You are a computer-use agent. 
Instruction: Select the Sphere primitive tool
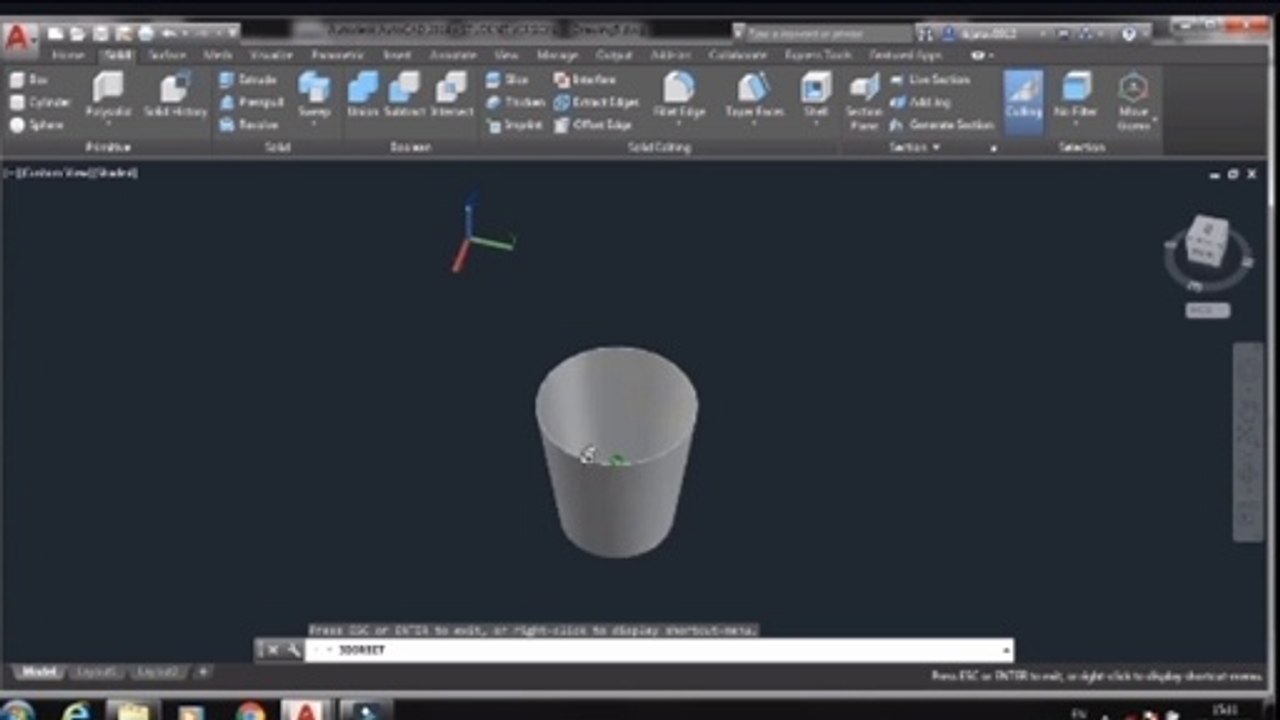(x=37, y=125)
